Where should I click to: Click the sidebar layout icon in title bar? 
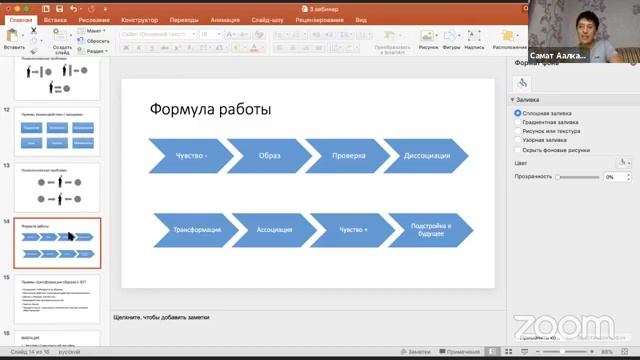click(46, 9)
